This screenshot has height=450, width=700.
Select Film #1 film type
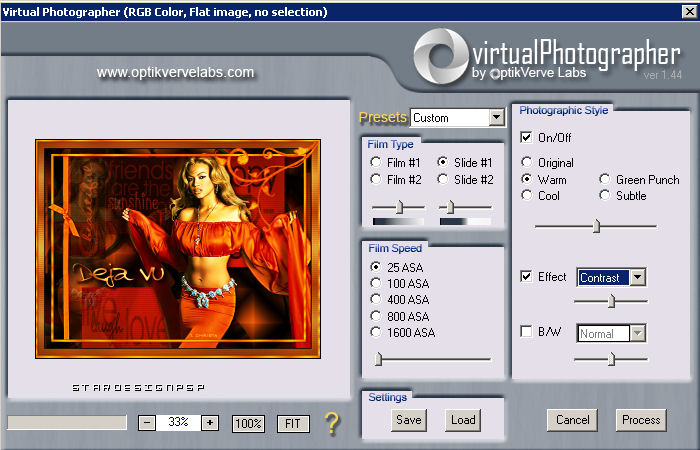(x=375, y=162)
